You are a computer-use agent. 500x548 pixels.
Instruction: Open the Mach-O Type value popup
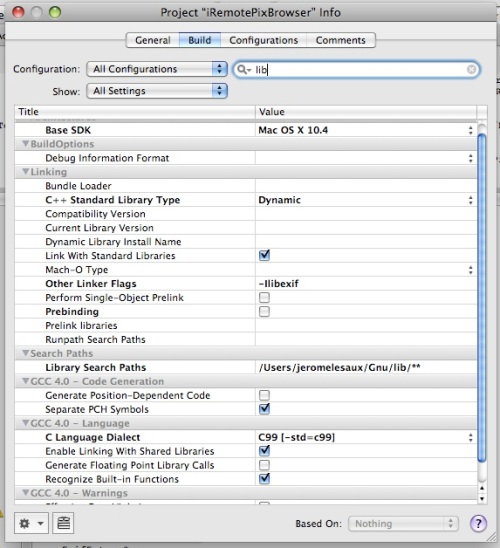[x=471, y=270]
